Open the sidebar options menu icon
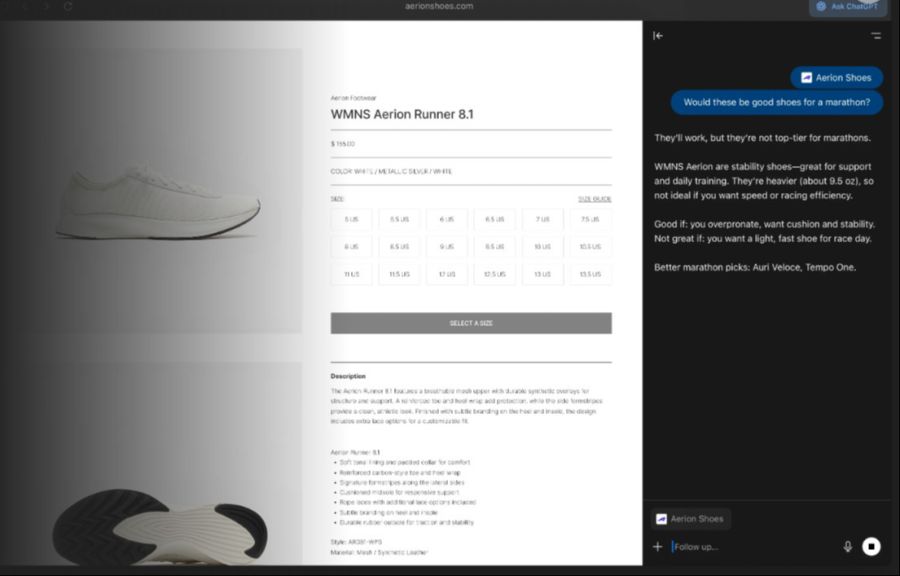900x576 pixels. pyautogui.click(x=875, y=36)
